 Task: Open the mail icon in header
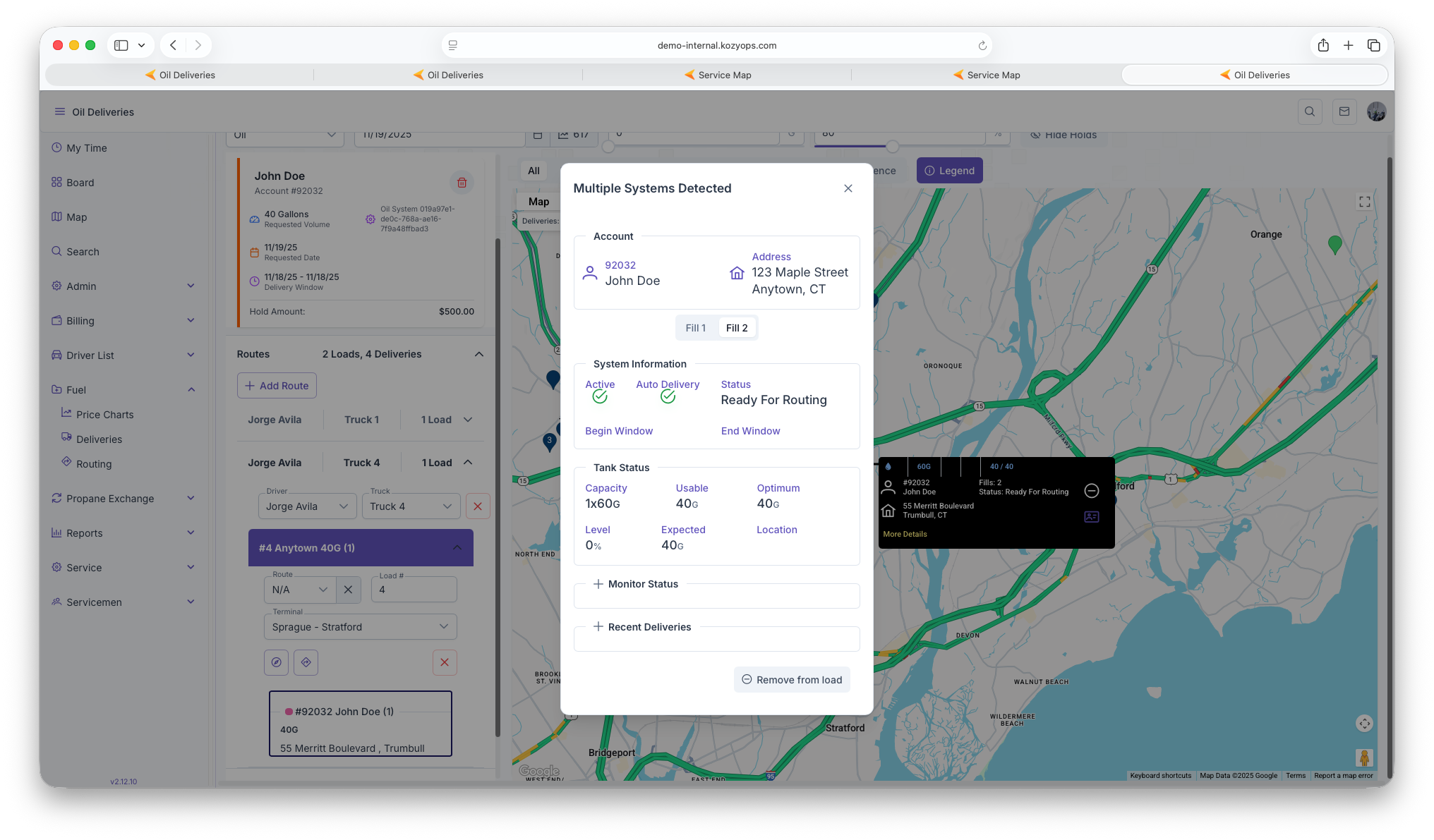click(1344, 111)
